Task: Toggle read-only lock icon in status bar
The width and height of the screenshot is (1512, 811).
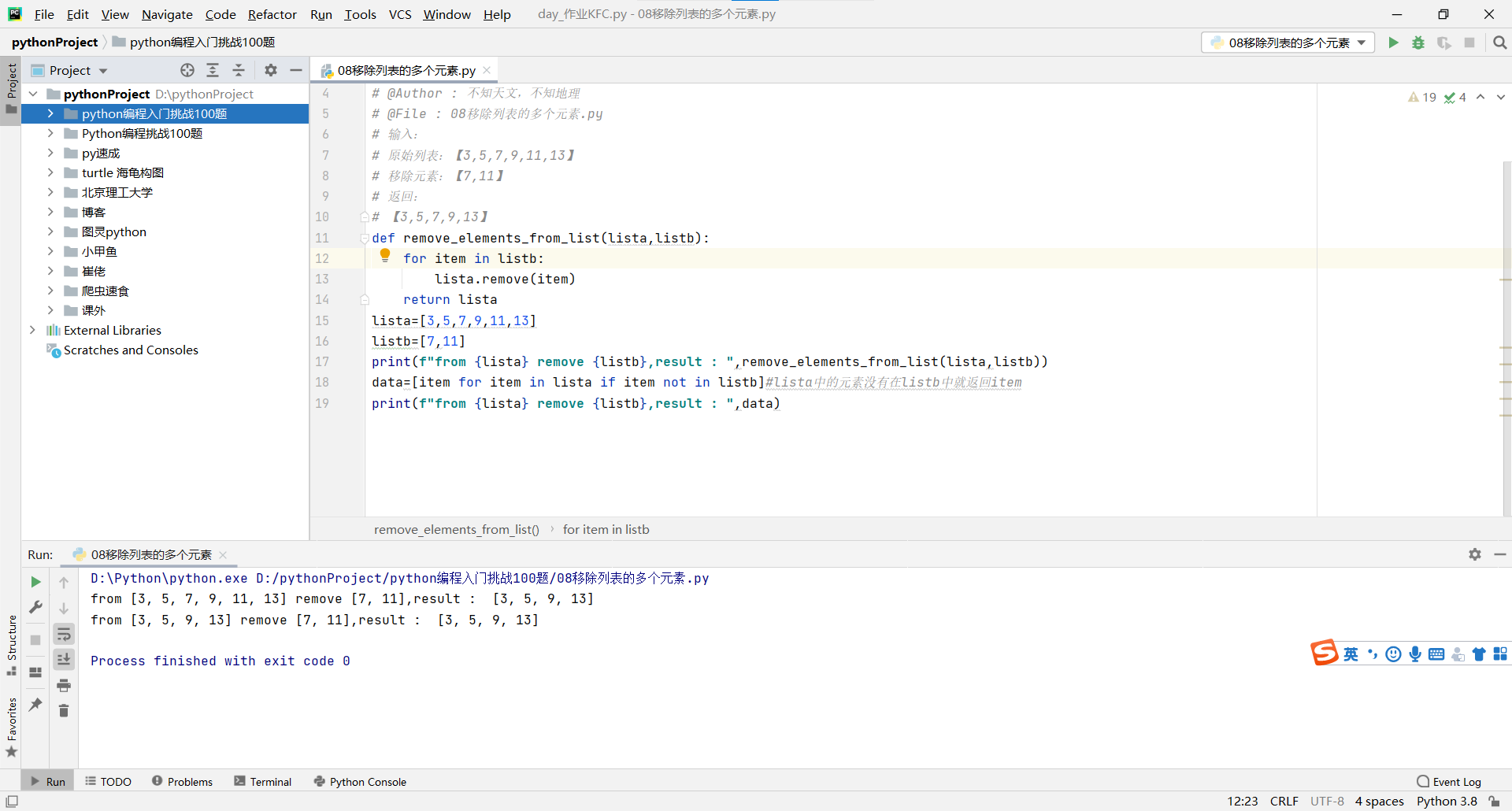Action: click(x=1495, y=801)
